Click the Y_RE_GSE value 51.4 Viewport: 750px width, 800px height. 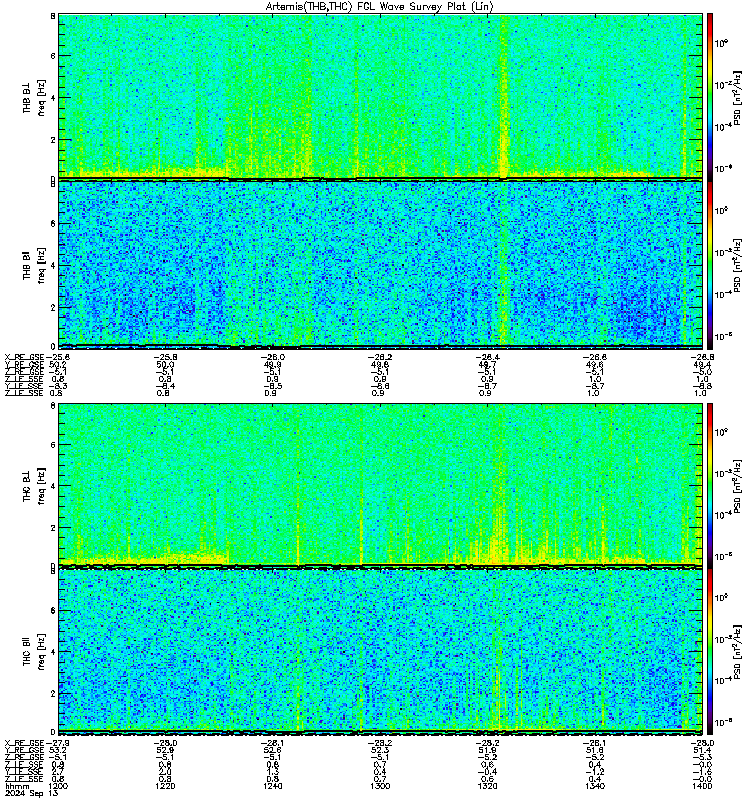702,750
